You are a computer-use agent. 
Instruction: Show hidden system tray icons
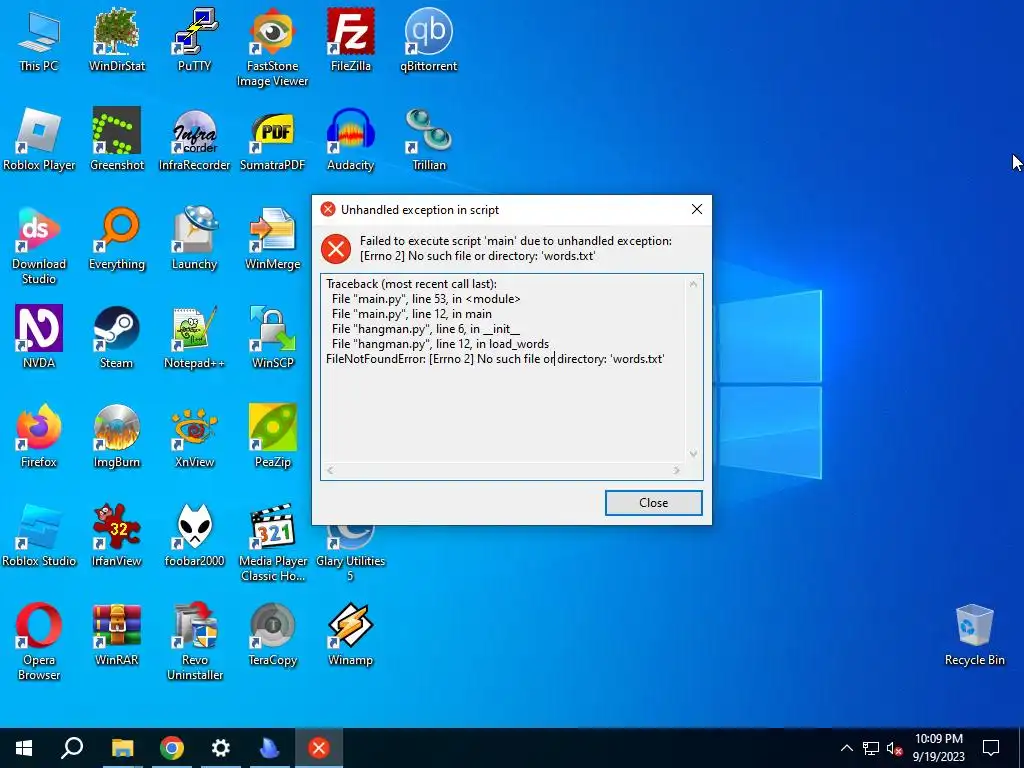click(x=846, y=748)
